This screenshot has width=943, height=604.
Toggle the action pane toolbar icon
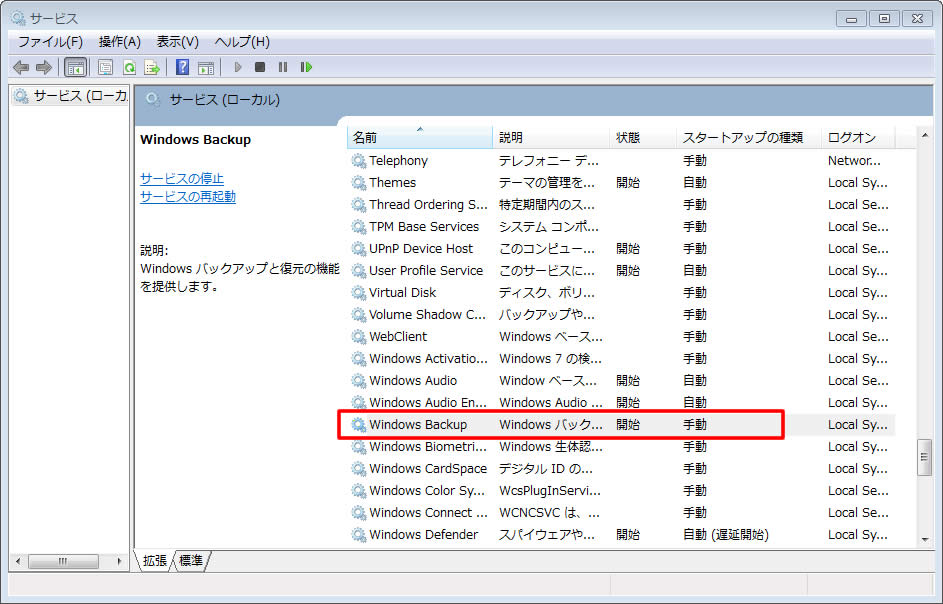tap(206, 67)
